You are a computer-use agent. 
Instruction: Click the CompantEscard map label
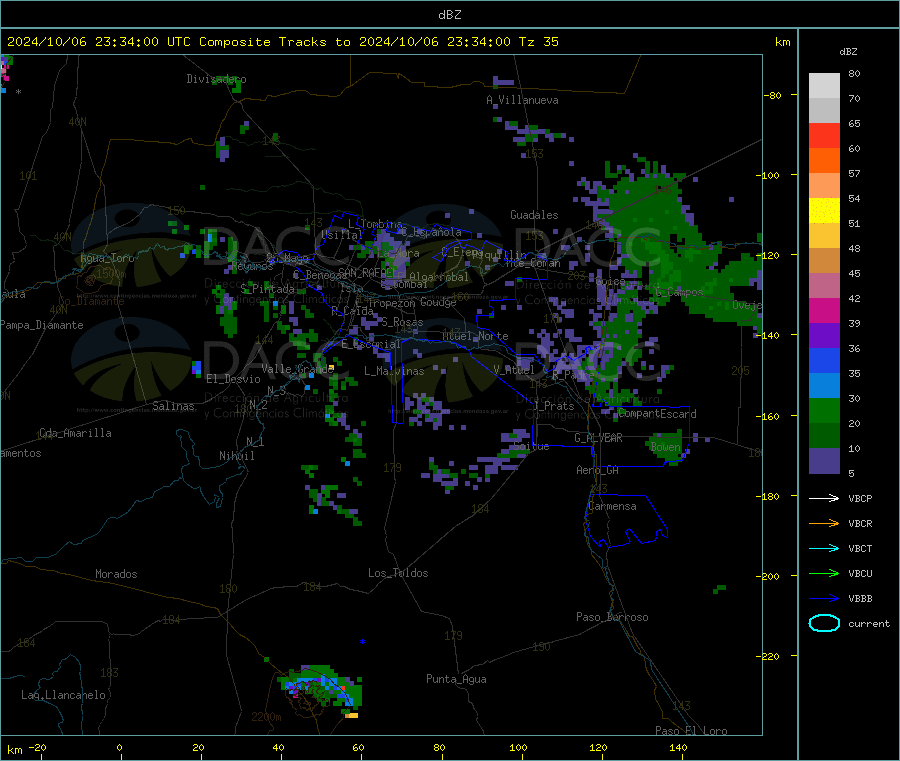point(657,414)
